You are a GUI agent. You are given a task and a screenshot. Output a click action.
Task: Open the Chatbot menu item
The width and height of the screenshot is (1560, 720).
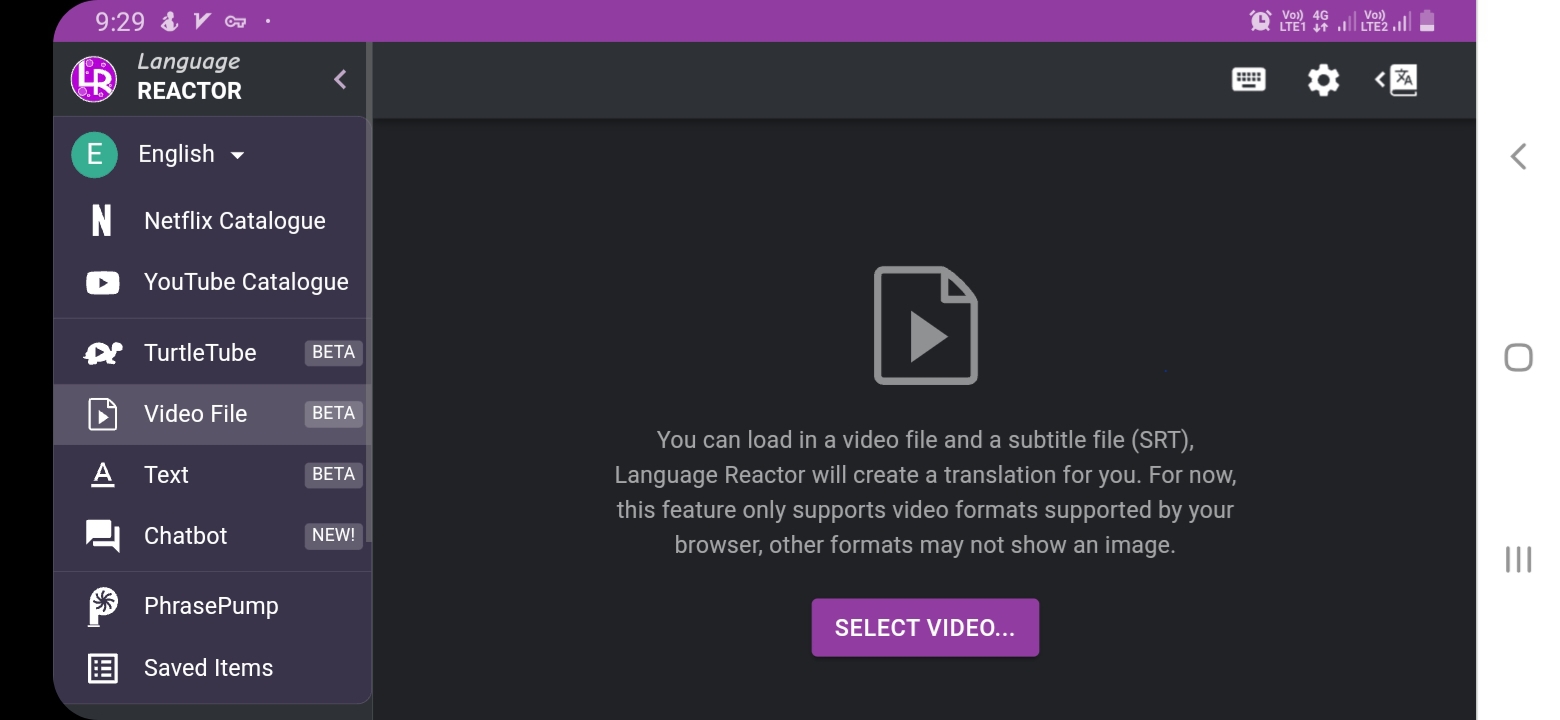[212, 536]
